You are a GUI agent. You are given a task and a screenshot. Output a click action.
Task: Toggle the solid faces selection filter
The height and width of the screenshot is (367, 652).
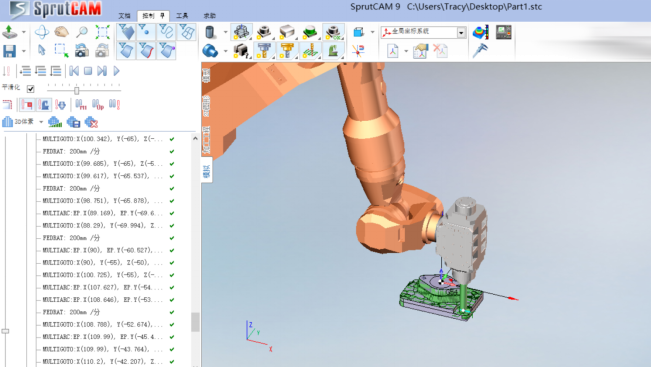click(x=126, y=32)
